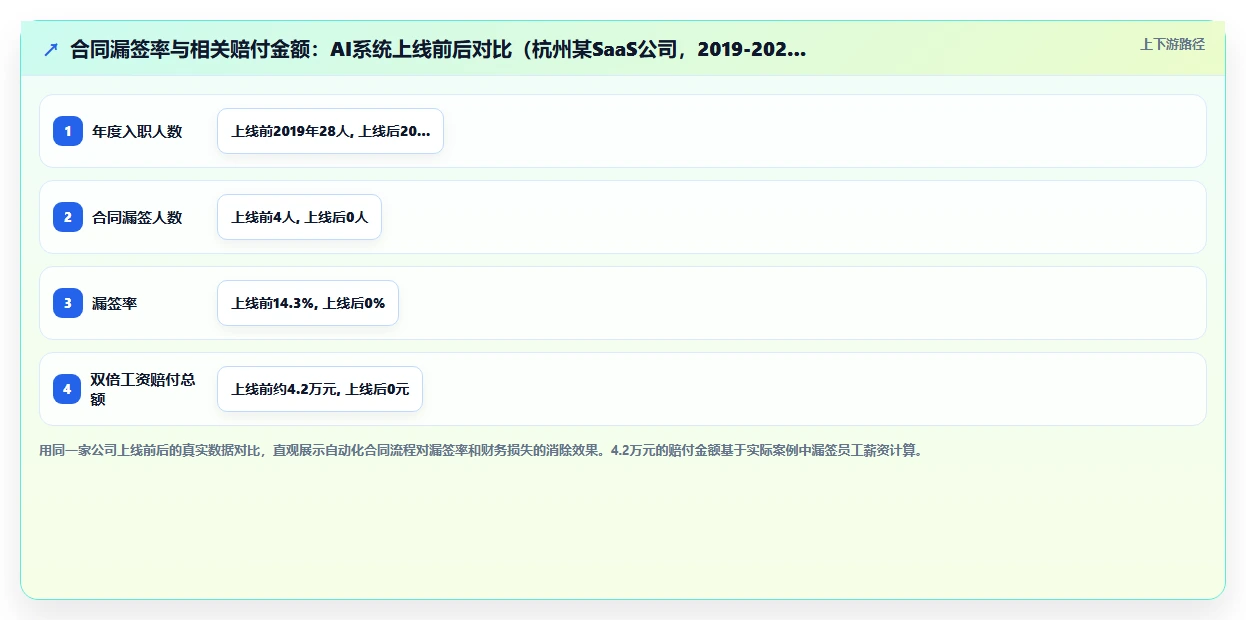Click the card title 合同漏签率与相关赔付金额
Image resolution: width=1246 pixels, height=620 pixels.
[438, 50]
